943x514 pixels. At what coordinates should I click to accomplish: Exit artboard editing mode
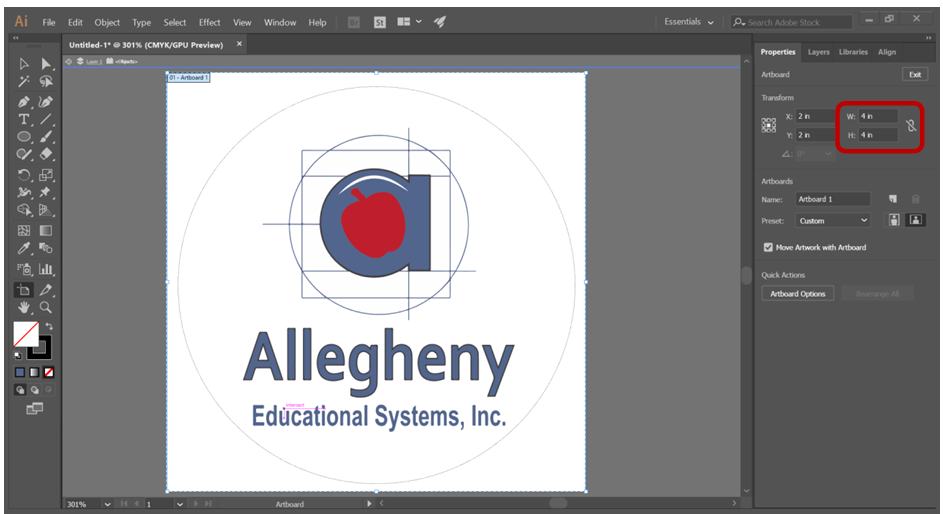[x=914, y=75]
